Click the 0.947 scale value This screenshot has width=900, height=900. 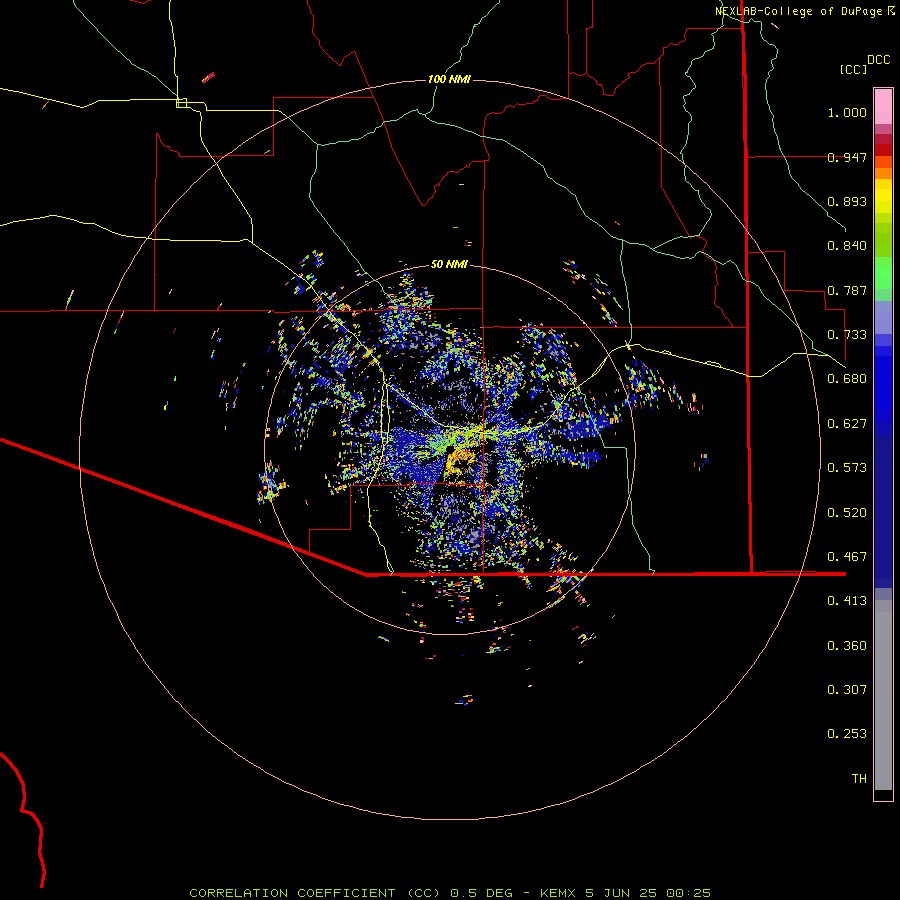point(847,157)
